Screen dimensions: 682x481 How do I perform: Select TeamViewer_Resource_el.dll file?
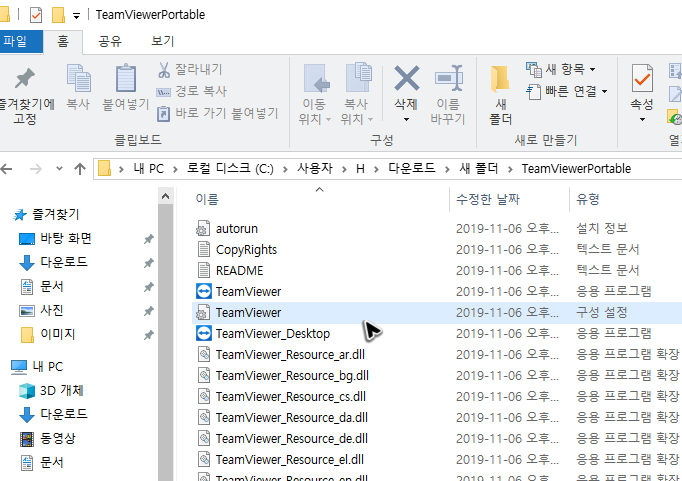pyautogui.click(x=290, y=459)
